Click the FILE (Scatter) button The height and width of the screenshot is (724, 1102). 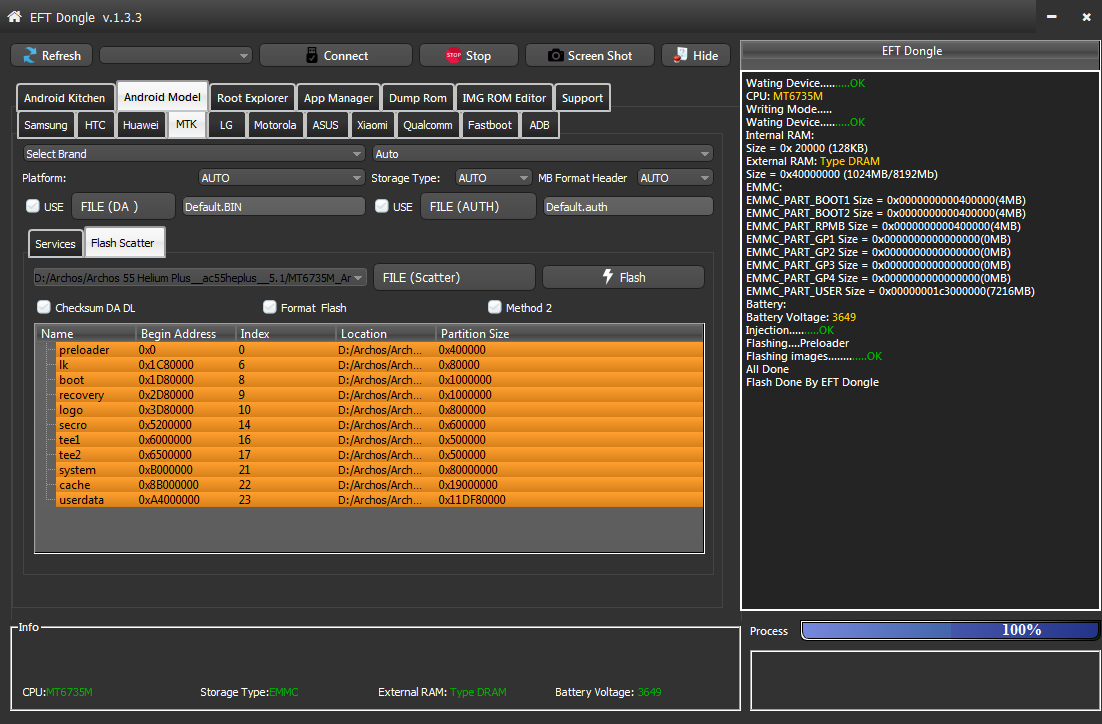point(454,278)
